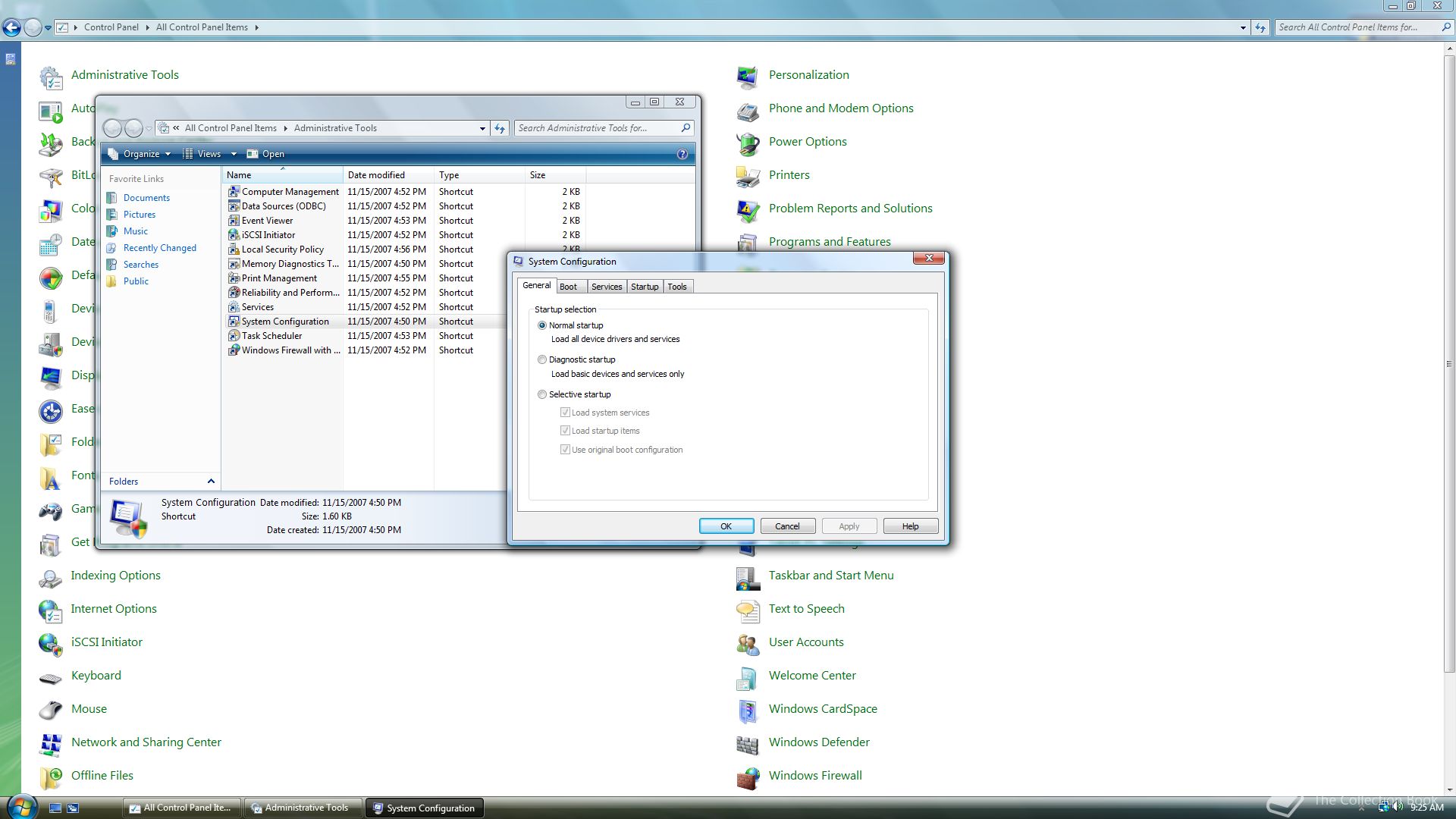Open Offline Files icon

pyautogui.click(x=51, y=777)
